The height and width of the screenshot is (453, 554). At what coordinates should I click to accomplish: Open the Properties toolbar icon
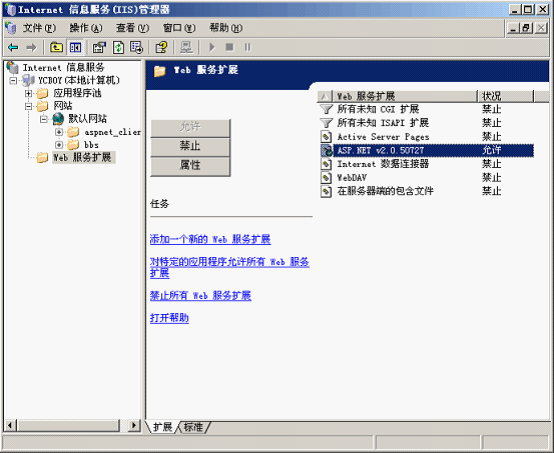tap(99, 47)
